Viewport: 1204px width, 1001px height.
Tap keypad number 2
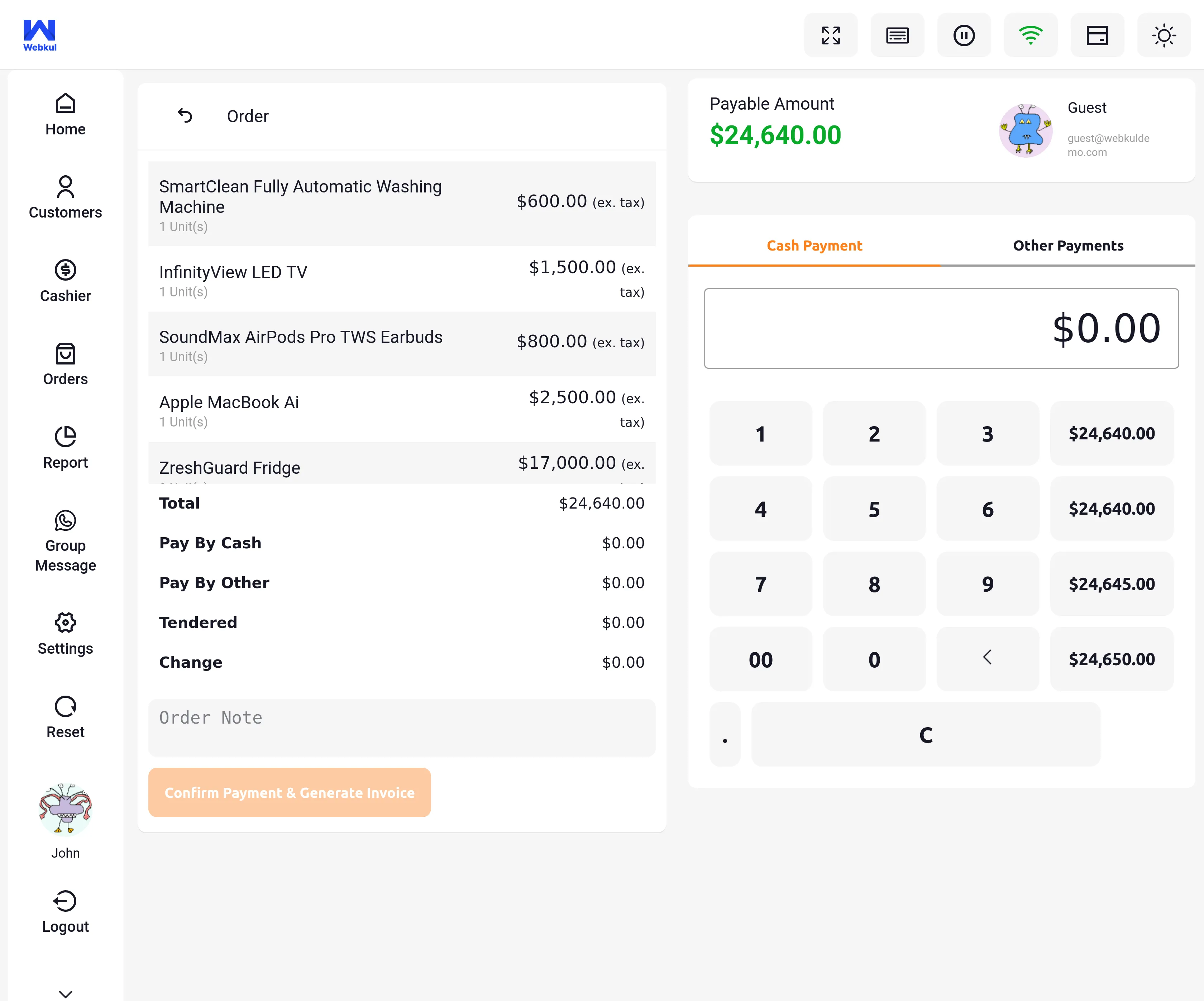click(x=874, y=433)
